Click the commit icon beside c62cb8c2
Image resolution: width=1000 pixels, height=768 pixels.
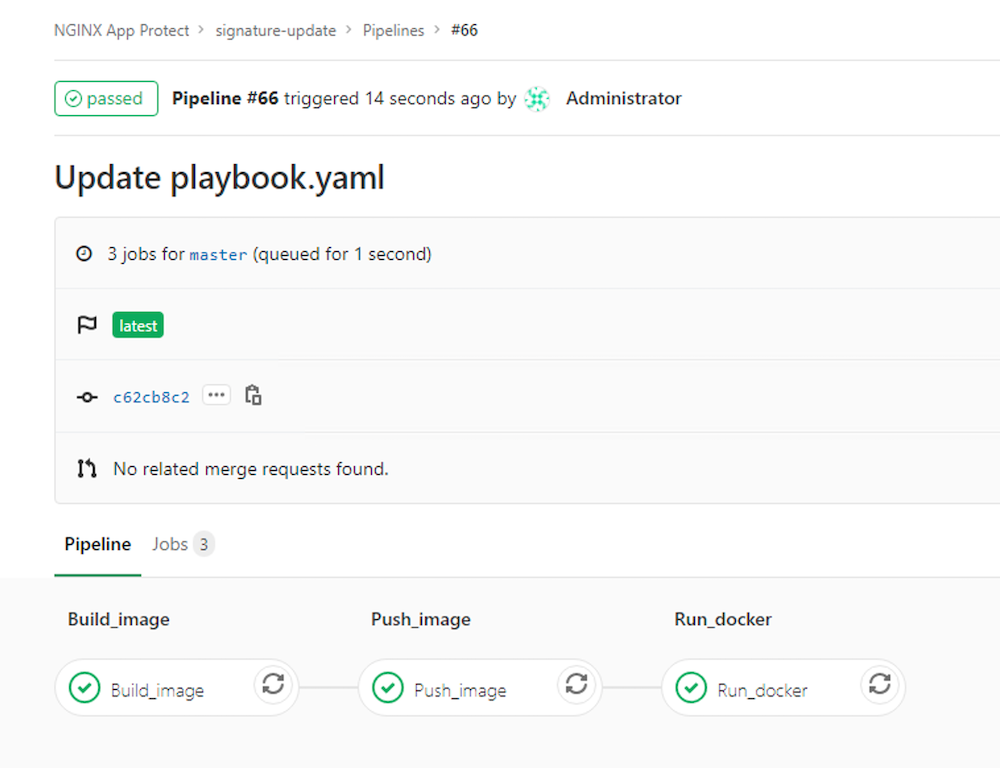[87, 397]
